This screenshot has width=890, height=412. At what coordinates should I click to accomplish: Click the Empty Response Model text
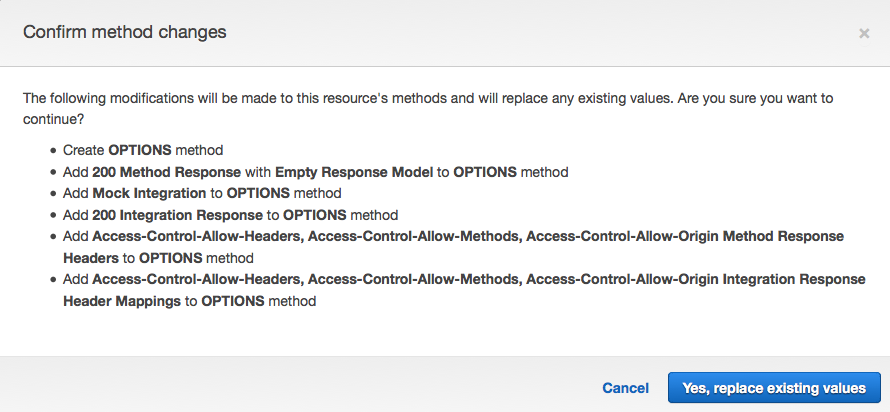354,172
